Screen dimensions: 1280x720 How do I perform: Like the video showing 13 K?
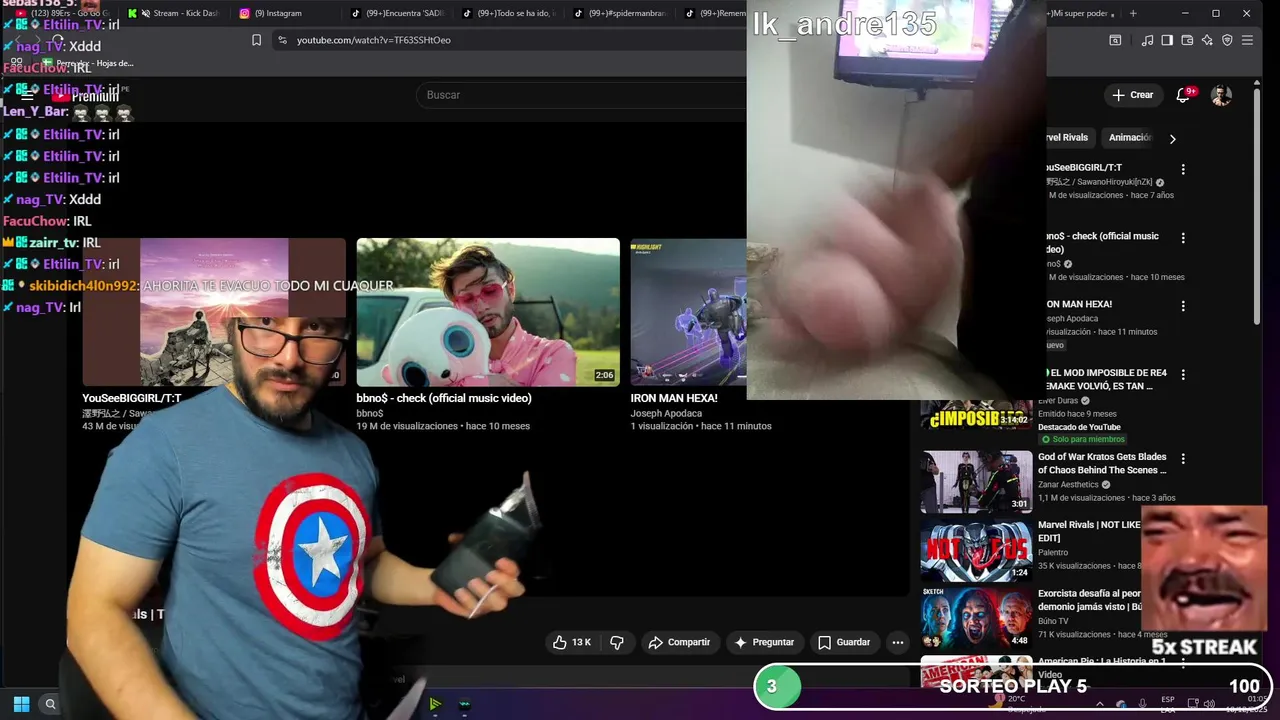572,642
